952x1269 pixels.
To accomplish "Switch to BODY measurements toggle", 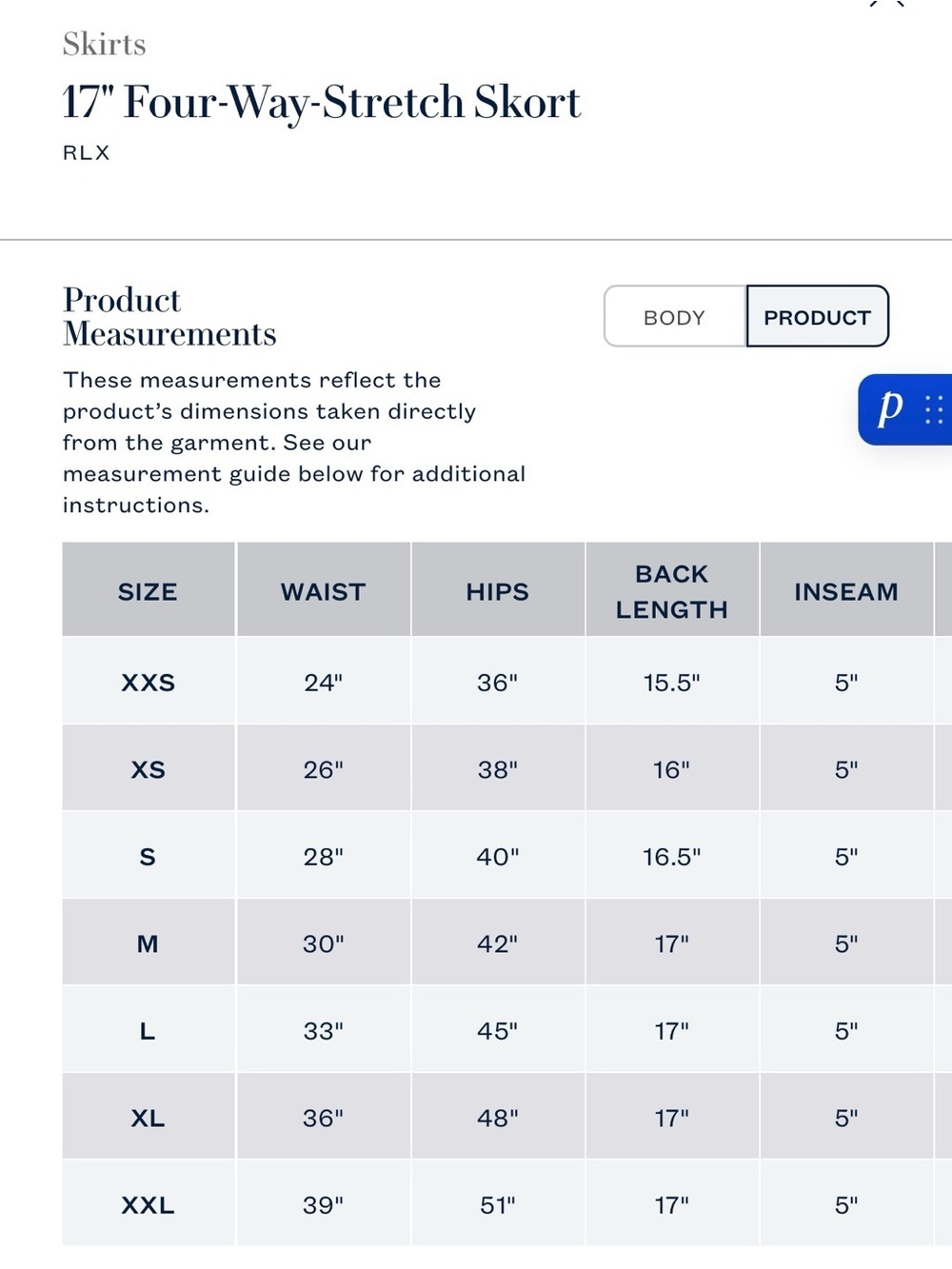I will pyautogui.click(x=675, y=317).
